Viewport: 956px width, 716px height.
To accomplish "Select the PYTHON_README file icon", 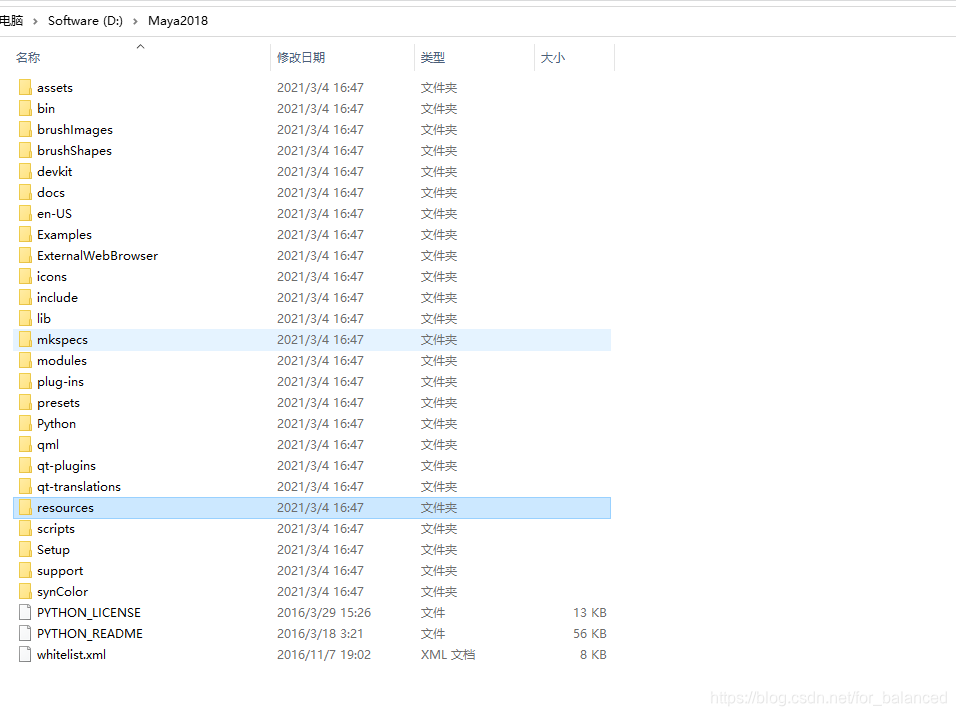I will click(x=25, y=634).
